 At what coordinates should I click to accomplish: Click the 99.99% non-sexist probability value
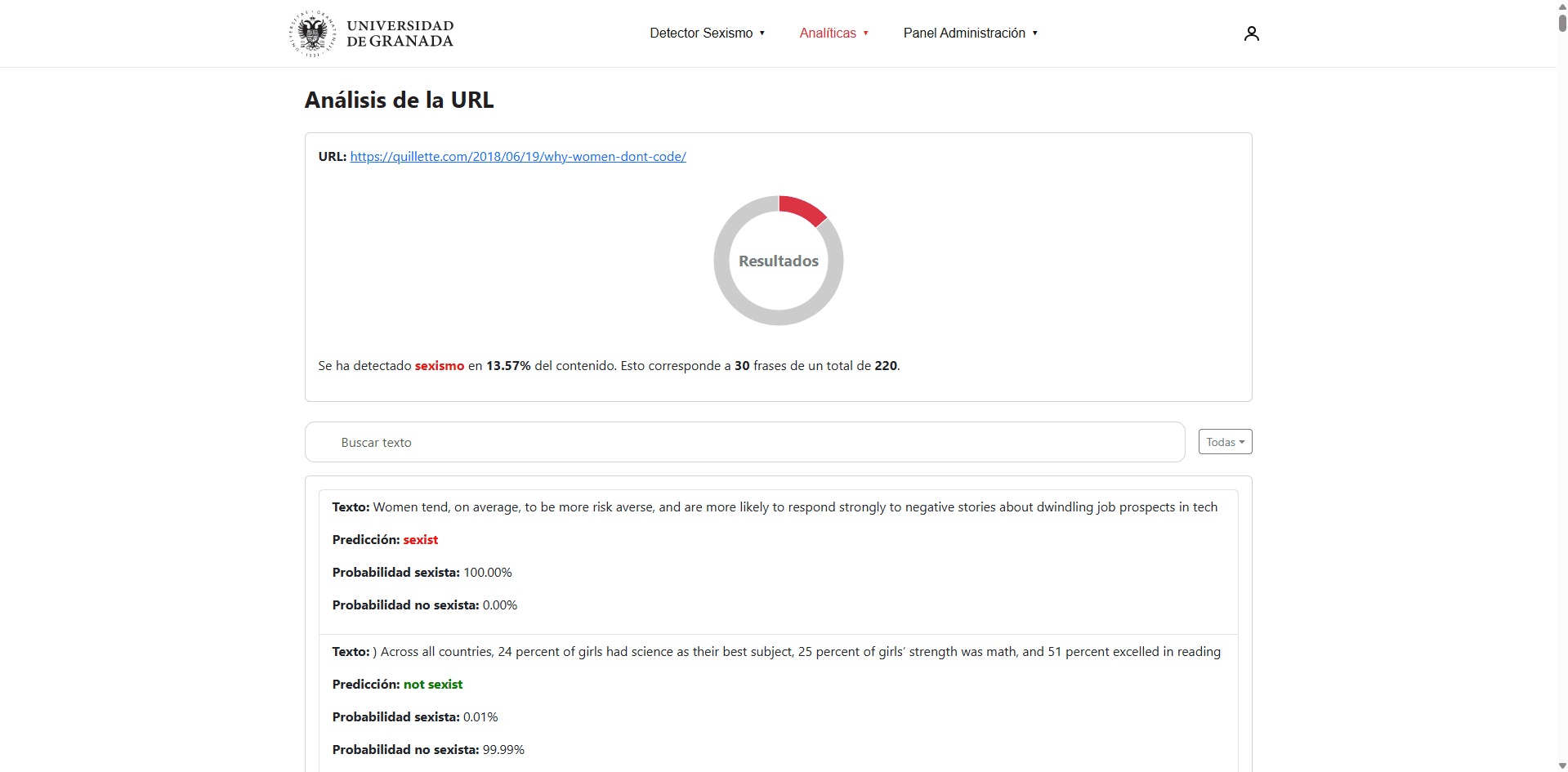503,749
